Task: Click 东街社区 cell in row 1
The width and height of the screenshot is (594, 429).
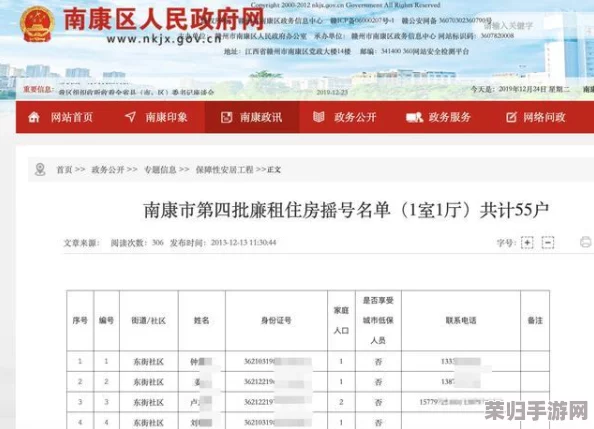Action: pos(148,362)
